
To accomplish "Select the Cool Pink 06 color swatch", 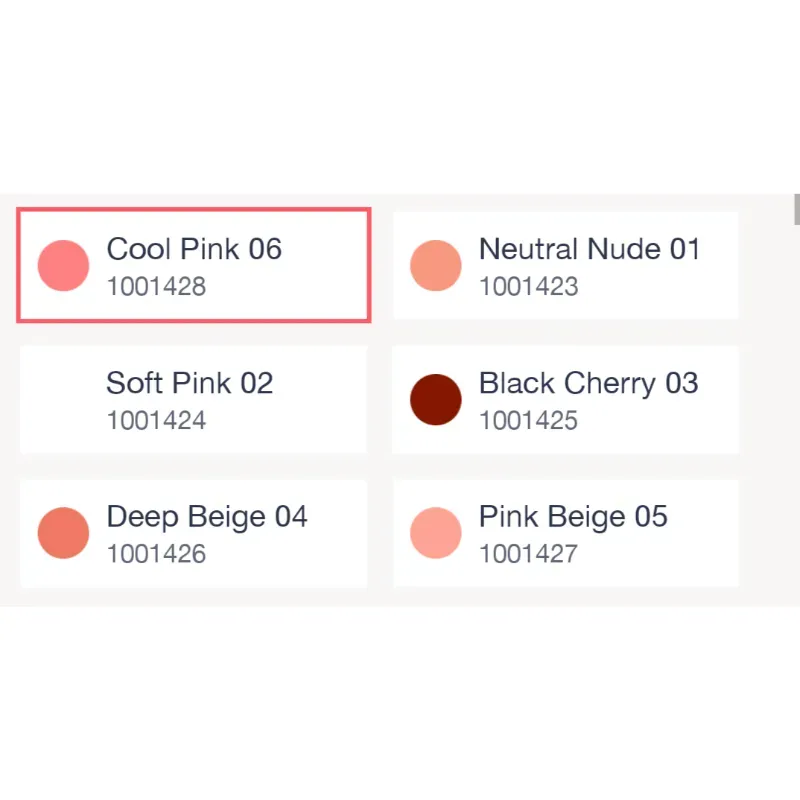I will tap(62, 265).
